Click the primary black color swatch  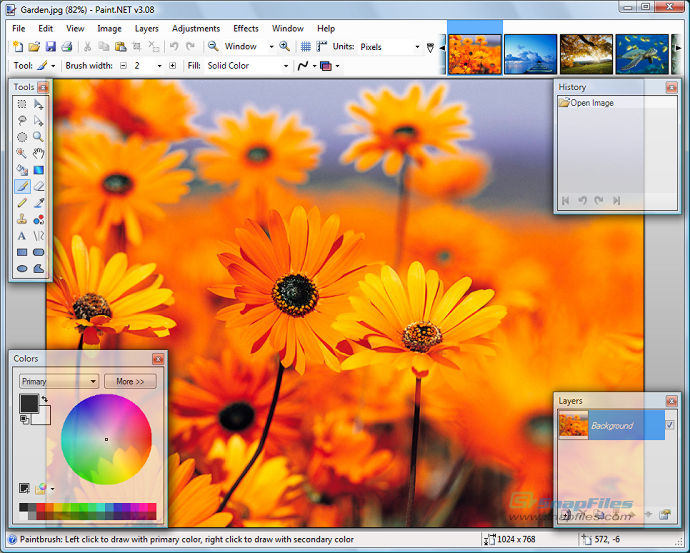tap(28, 403)
